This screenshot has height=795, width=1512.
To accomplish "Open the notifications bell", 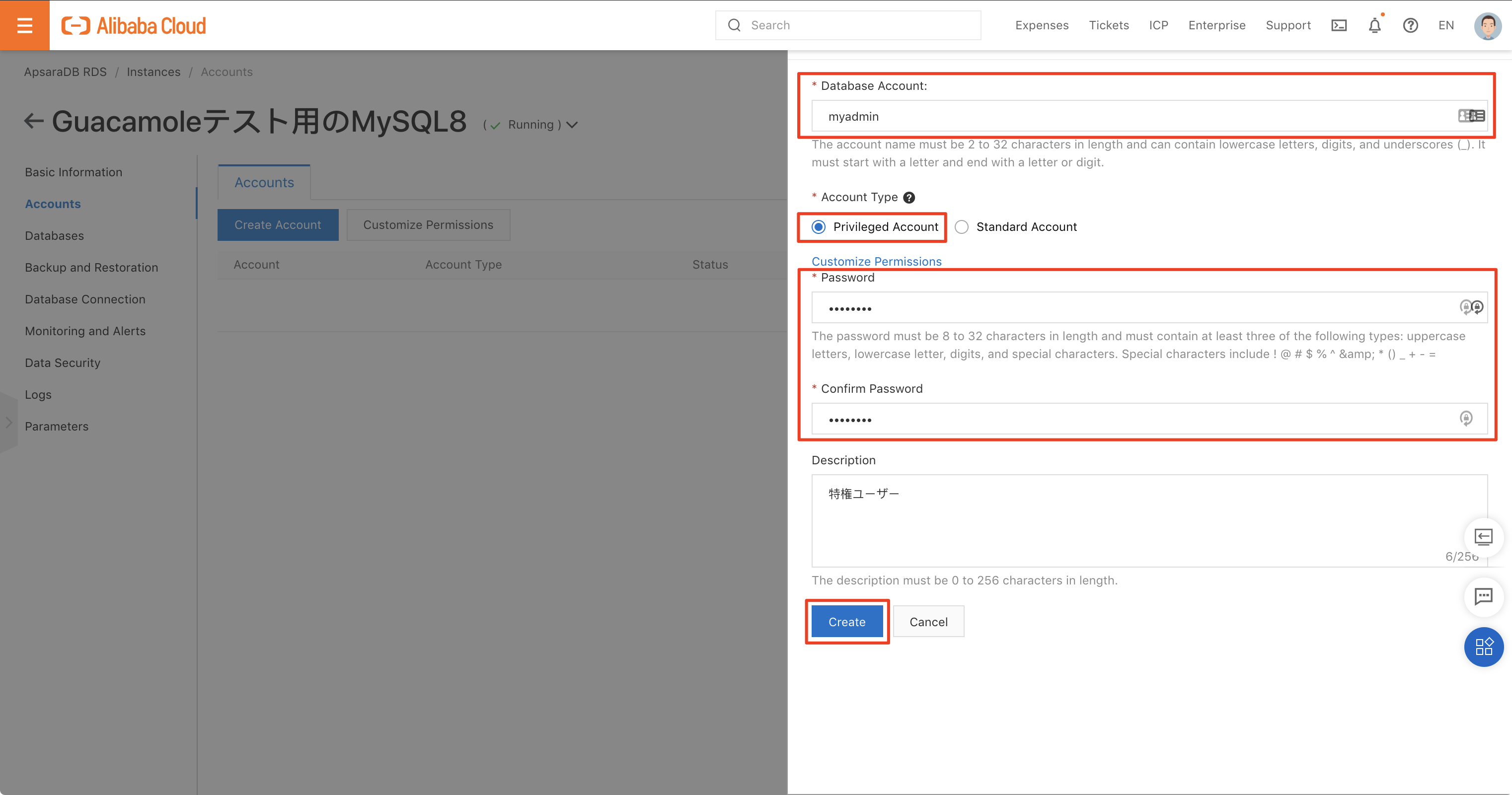I will (1374, 25).
